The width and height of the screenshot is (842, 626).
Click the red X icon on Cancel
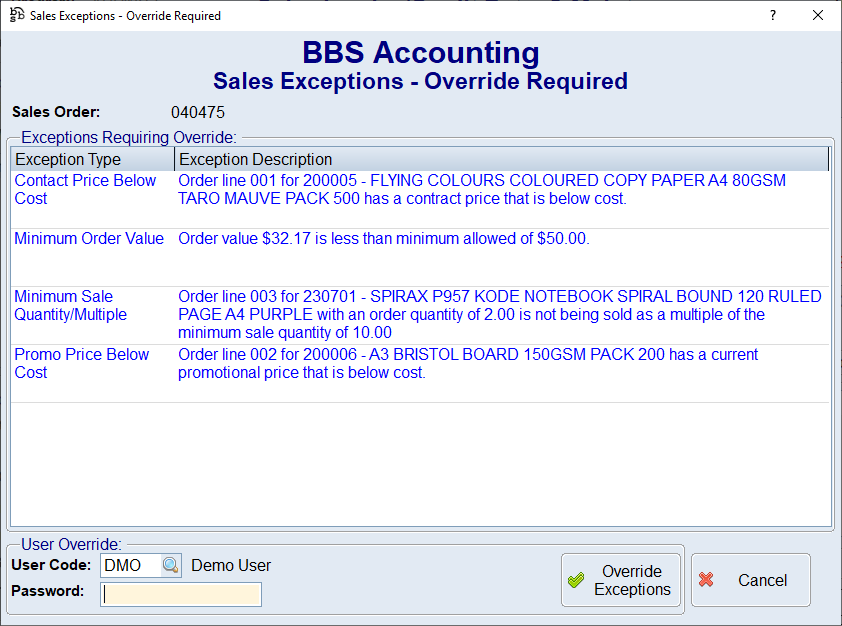(707, 580)
